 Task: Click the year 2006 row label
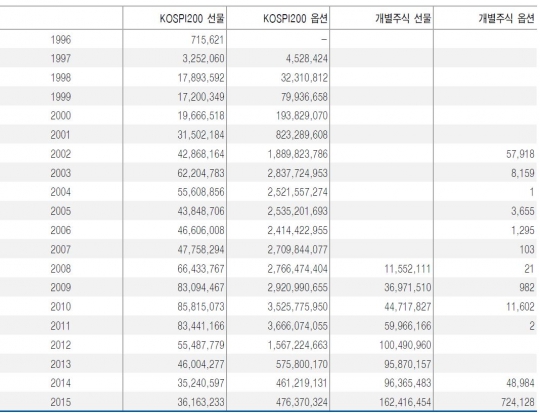61,230
